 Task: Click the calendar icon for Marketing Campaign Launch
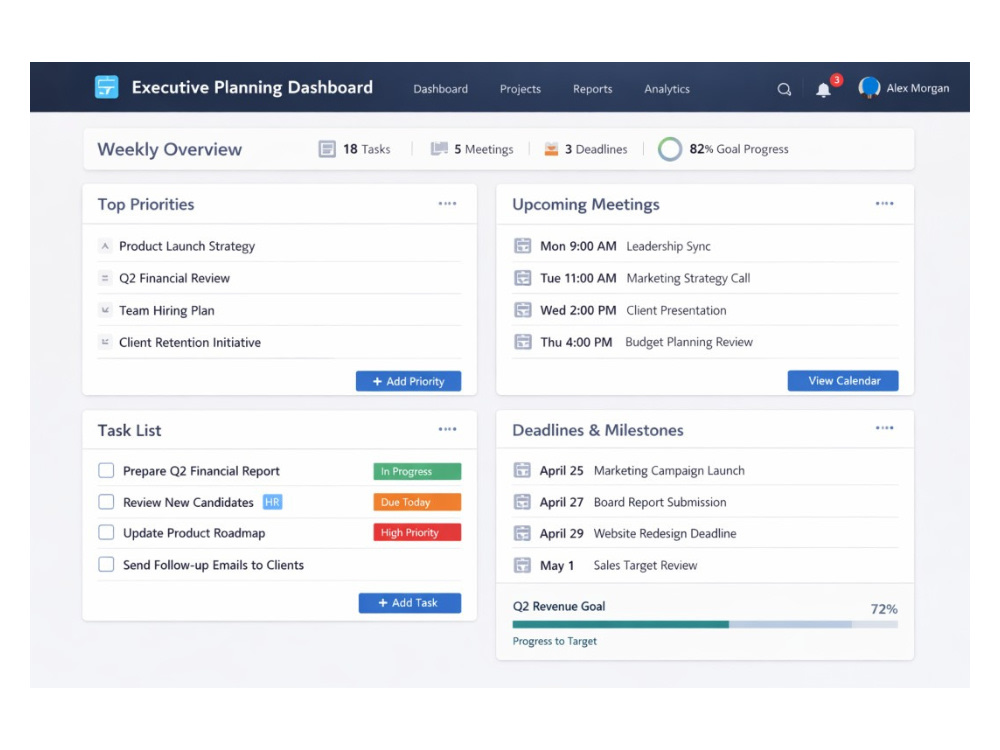coord(522,470)
